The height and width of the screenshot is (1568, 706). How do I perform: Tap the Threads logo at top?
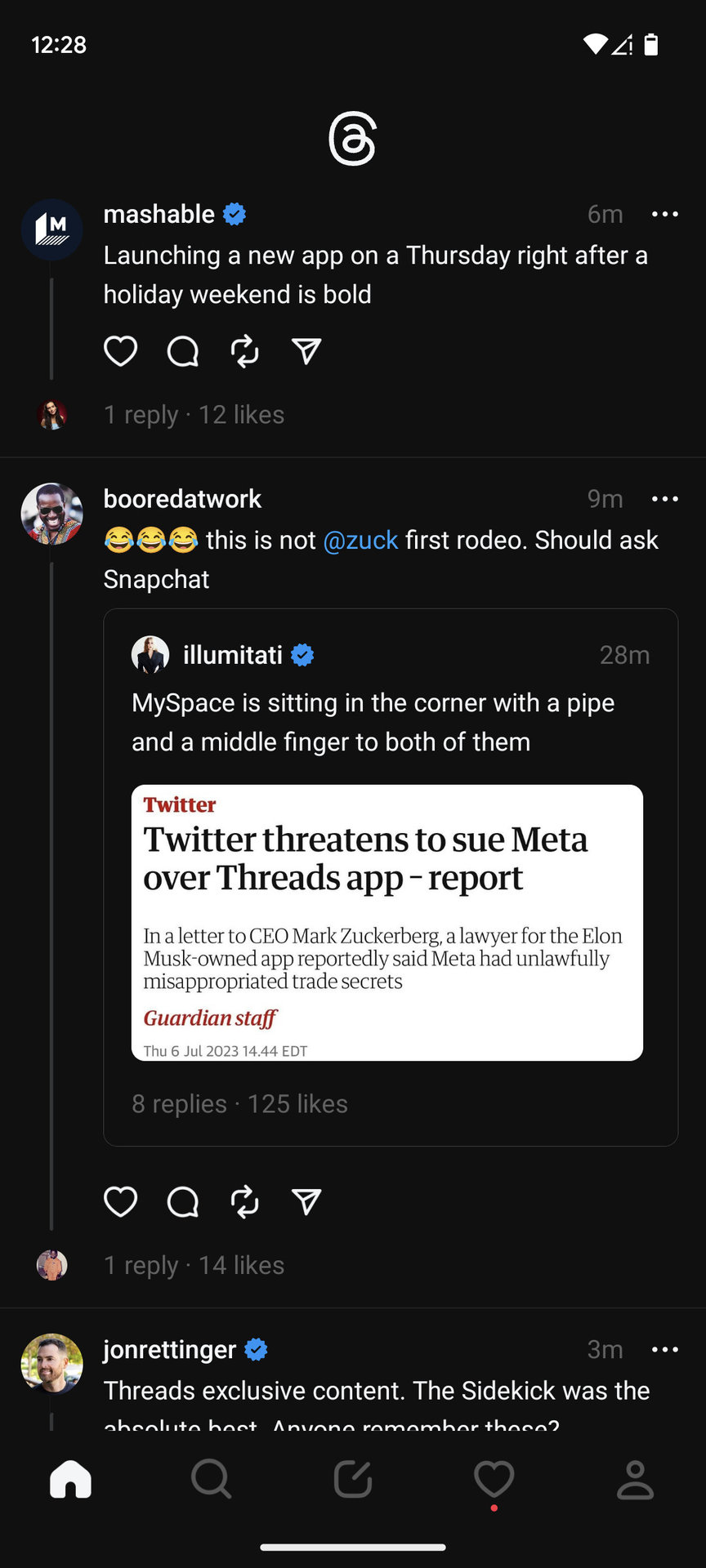(353, 140)
